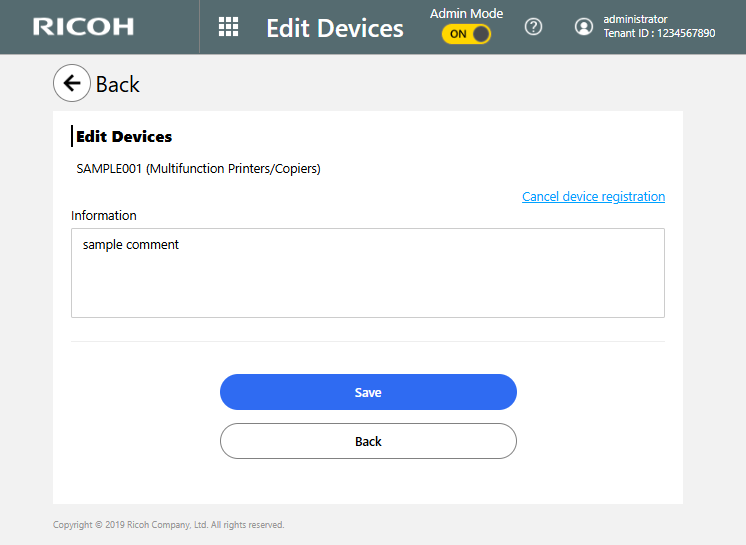This screenshot has height=545, width=746.
Task: Click the bold Edit Devices section heading
Action: 124,137
